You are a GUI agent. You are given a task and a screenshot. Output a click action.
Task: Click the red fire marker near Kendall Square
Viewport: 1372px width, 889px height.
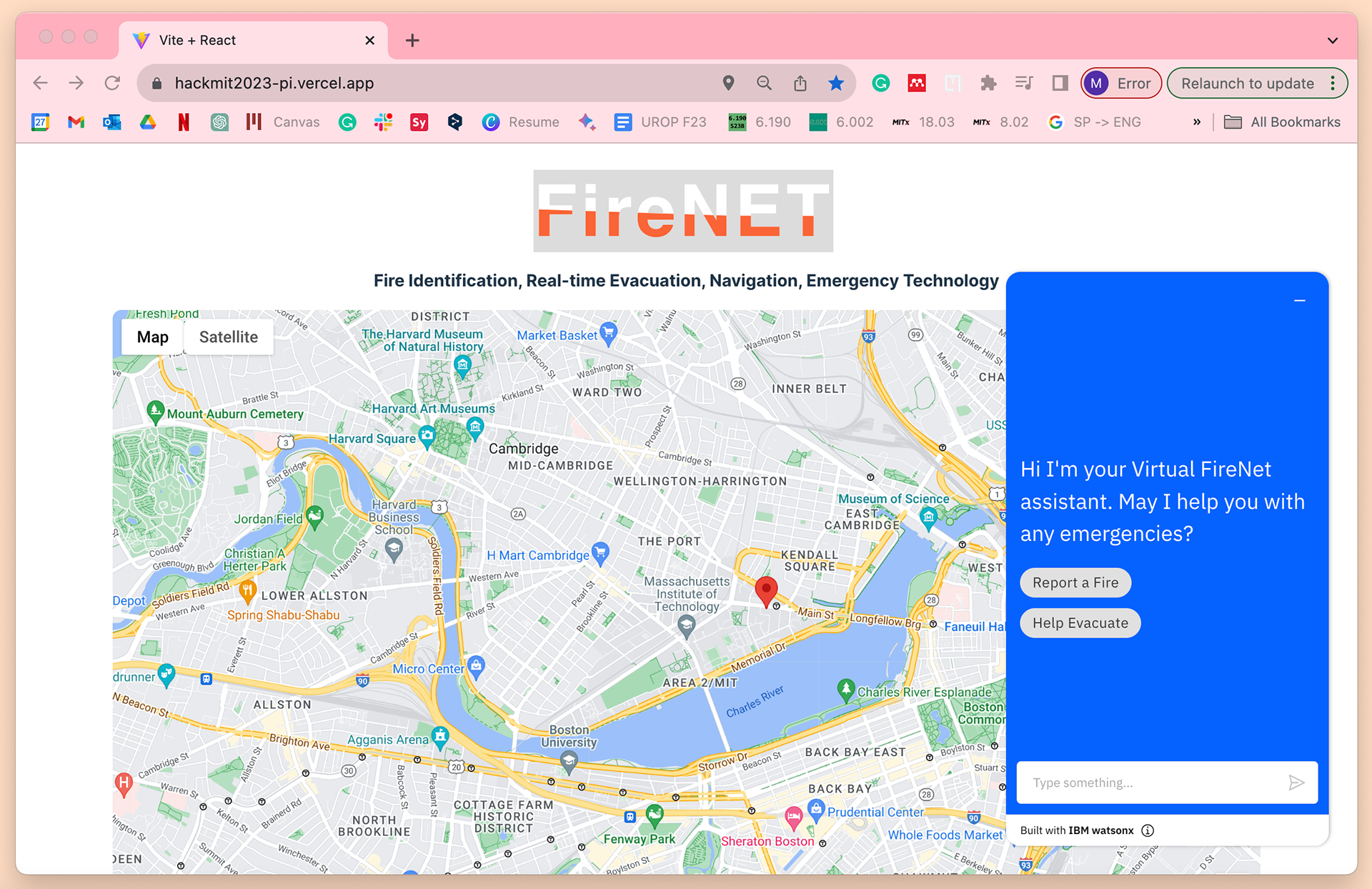766,592
